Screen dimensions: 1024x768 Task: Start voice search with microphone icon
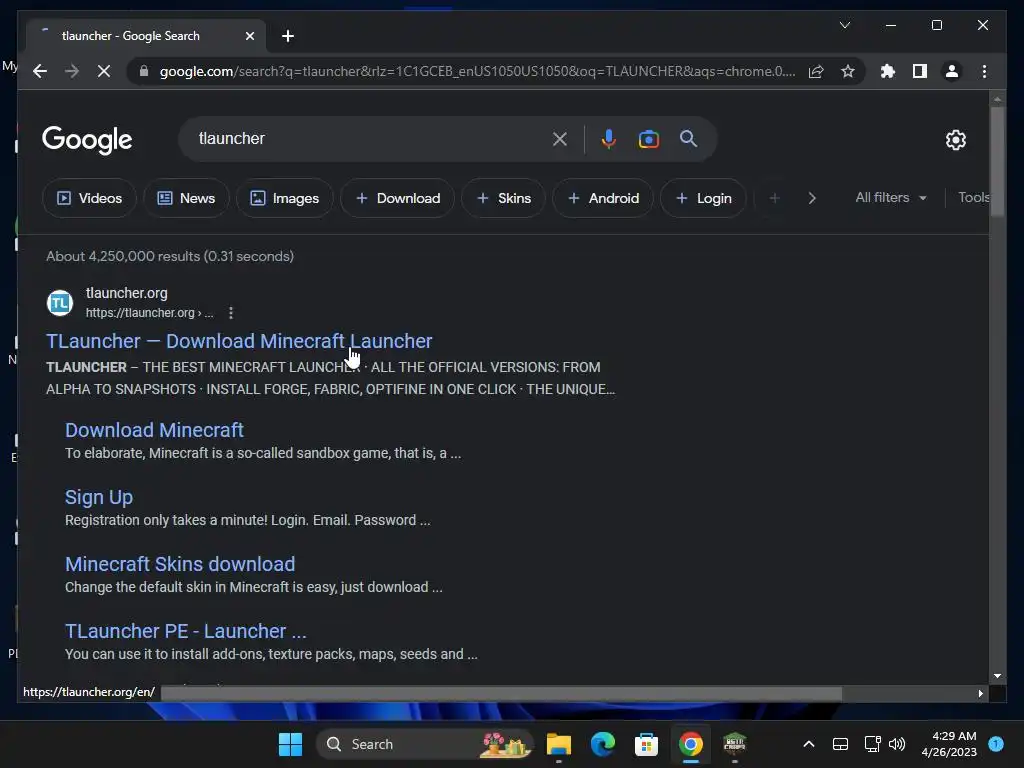pyautogui.click(x=609, y=138)
